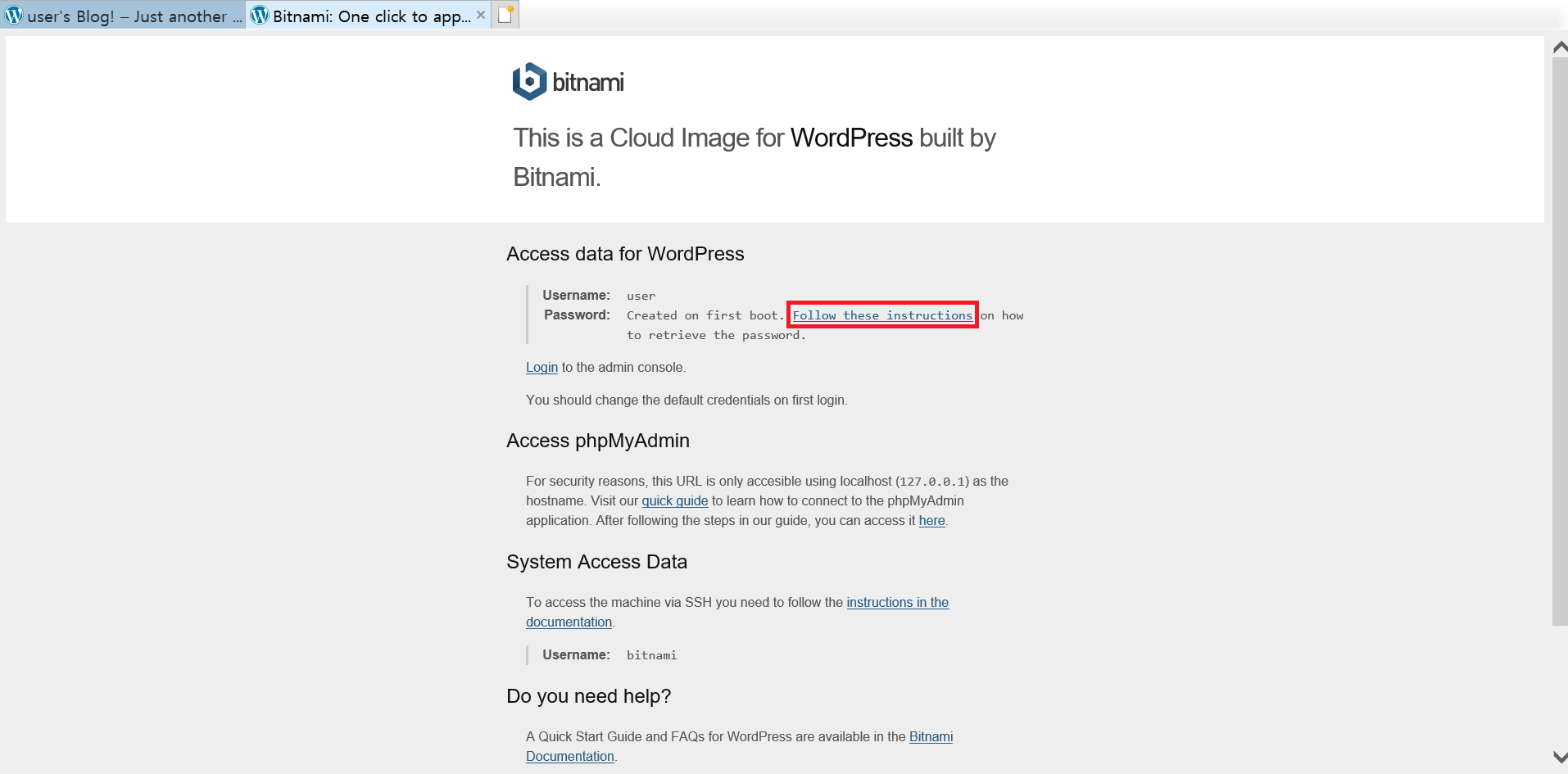Click the scrollbar down arrow

[1560, 758]
